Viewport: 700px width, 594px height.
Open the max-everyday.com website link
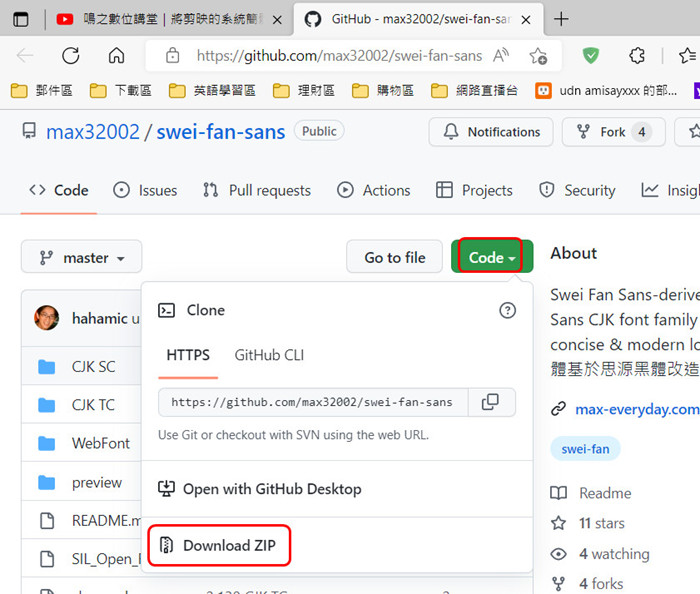pos(637,409)
